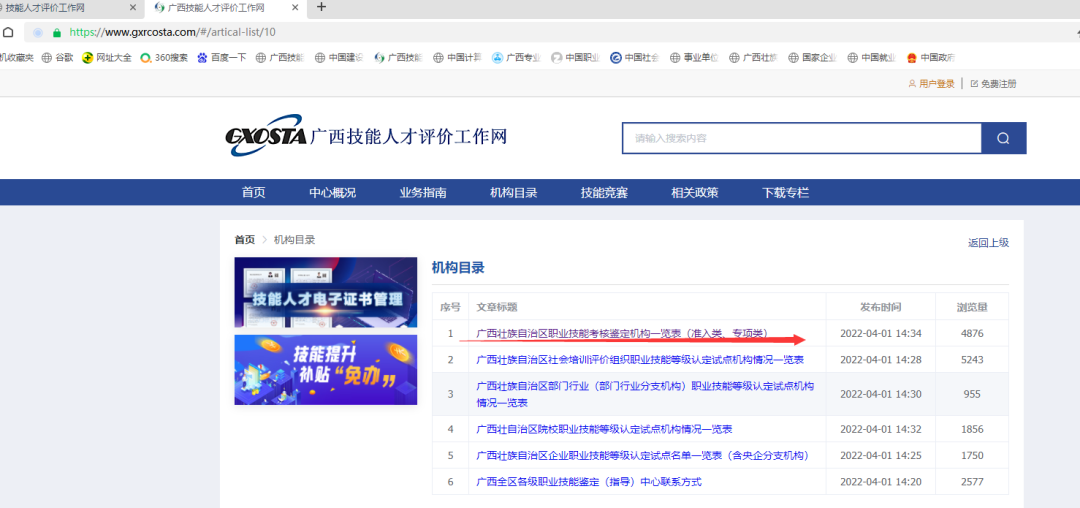Select 技能竞赛 in the navigation bar
1080x508 pixels.
point(604,193)
